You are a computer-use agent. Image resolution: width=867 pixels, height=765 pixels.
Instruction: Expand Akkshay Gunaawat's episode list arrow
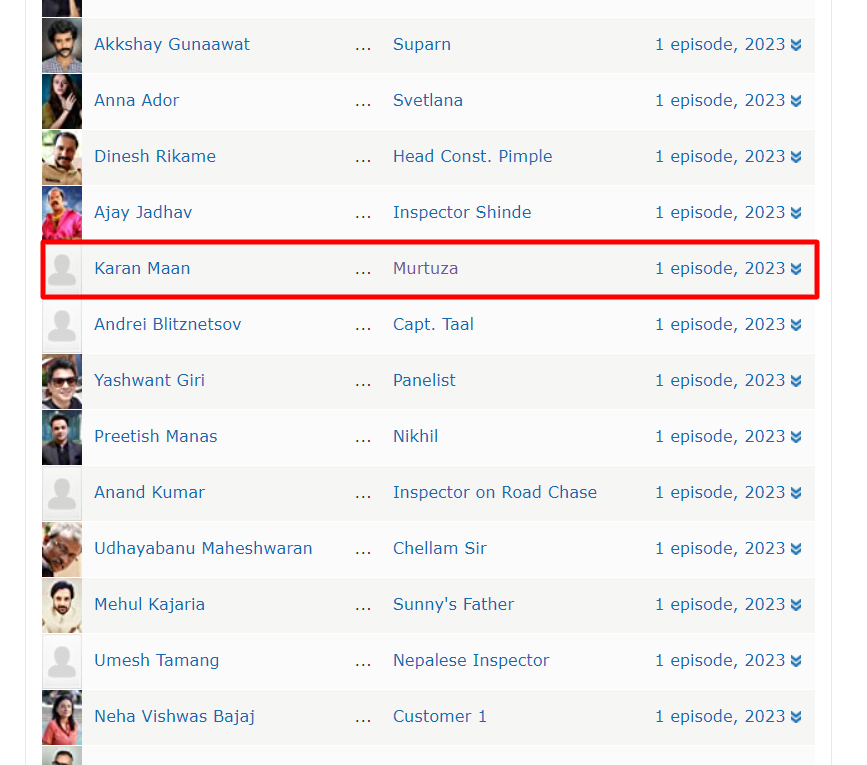[x=796, y=45]
